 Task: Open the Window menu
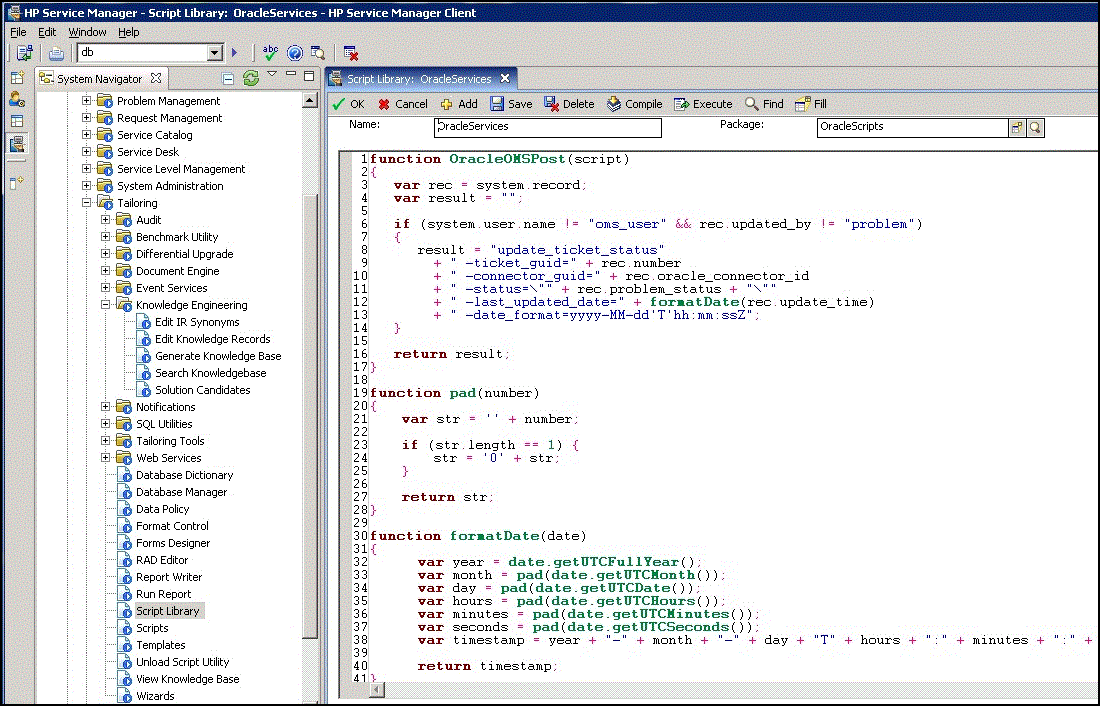87,32
